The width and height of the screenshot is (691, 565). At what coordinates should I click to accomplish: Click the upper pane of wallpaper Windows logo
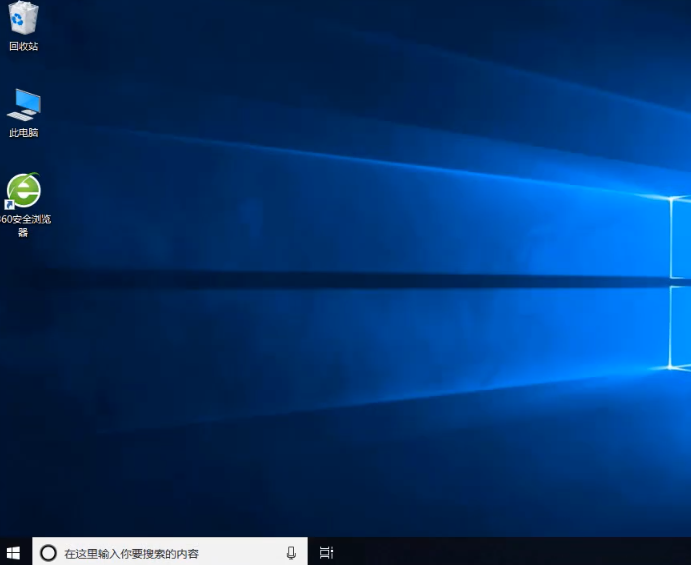(x=681, y=237)
